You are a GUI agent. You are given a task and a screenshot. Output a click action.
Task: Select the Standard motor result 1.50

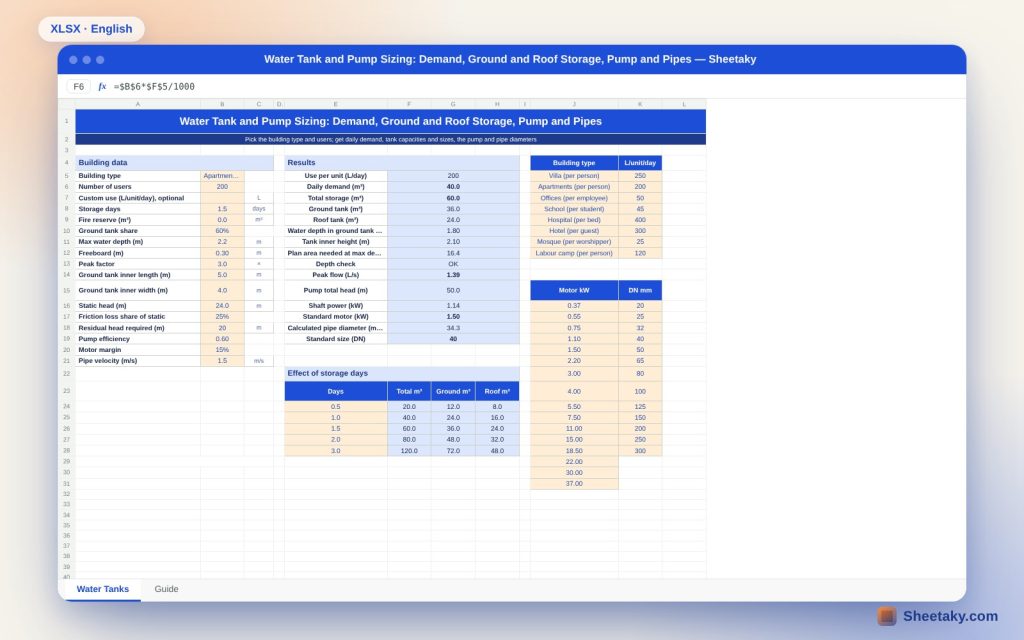click(453, 316)
